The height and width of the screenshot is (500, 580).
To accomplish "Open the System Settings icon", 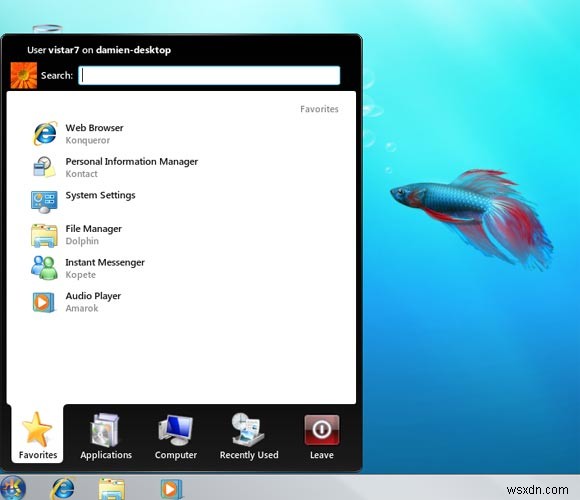I will [x=44, y=202].
